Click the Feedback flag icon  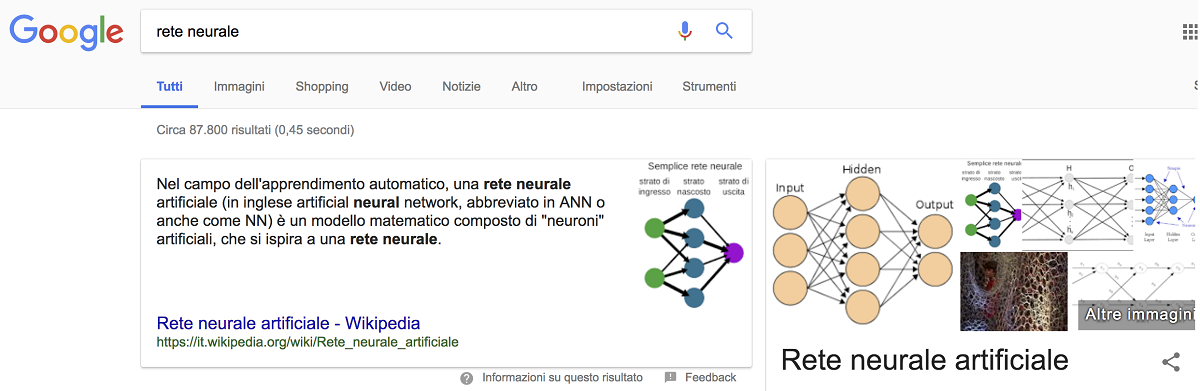click(670, 378)
